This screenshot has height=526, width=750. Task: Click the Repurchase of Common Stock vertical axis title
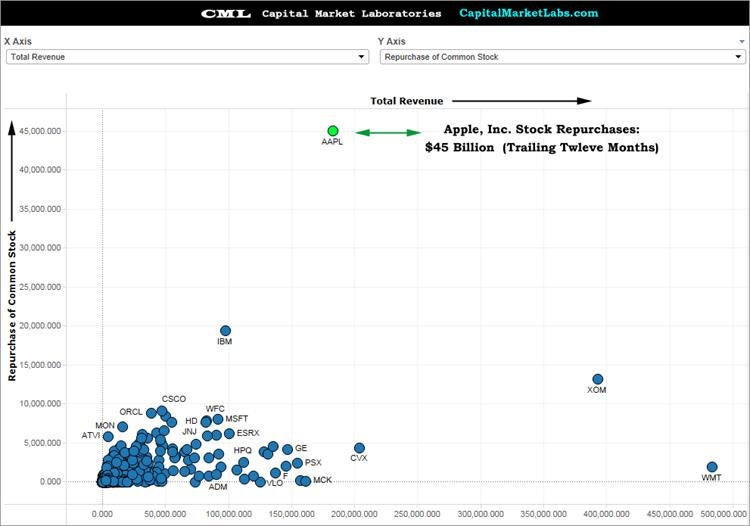pos(12,306)
